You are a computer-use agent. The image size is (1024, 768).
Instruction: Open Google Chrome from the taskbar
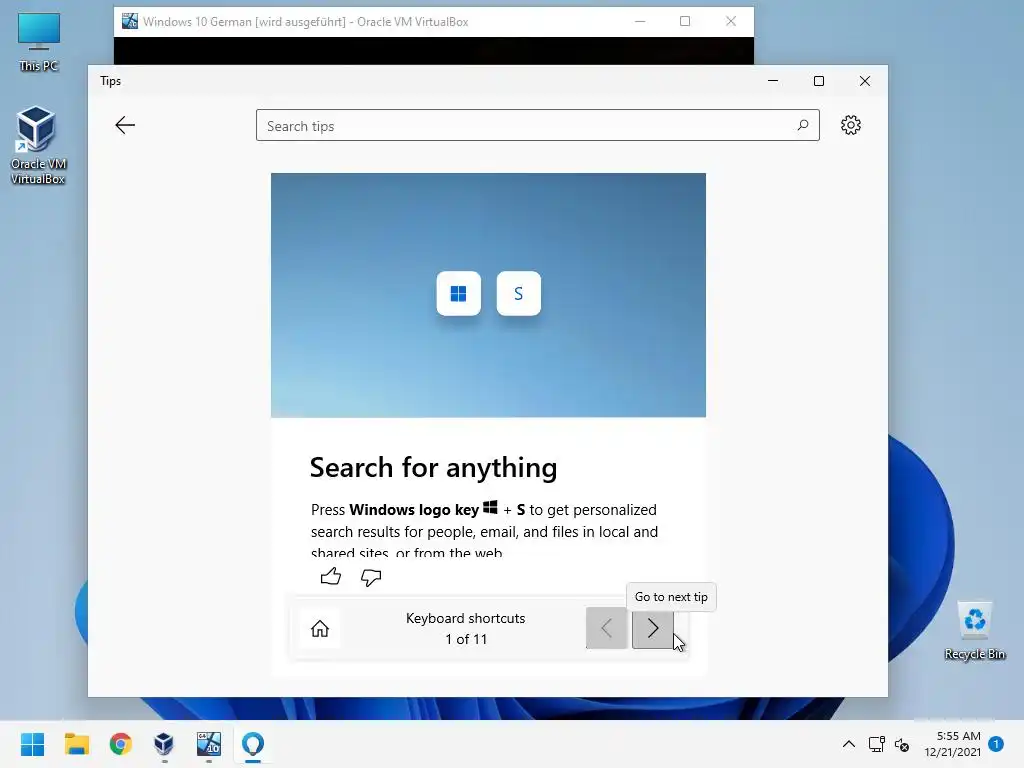click(121, 744)
